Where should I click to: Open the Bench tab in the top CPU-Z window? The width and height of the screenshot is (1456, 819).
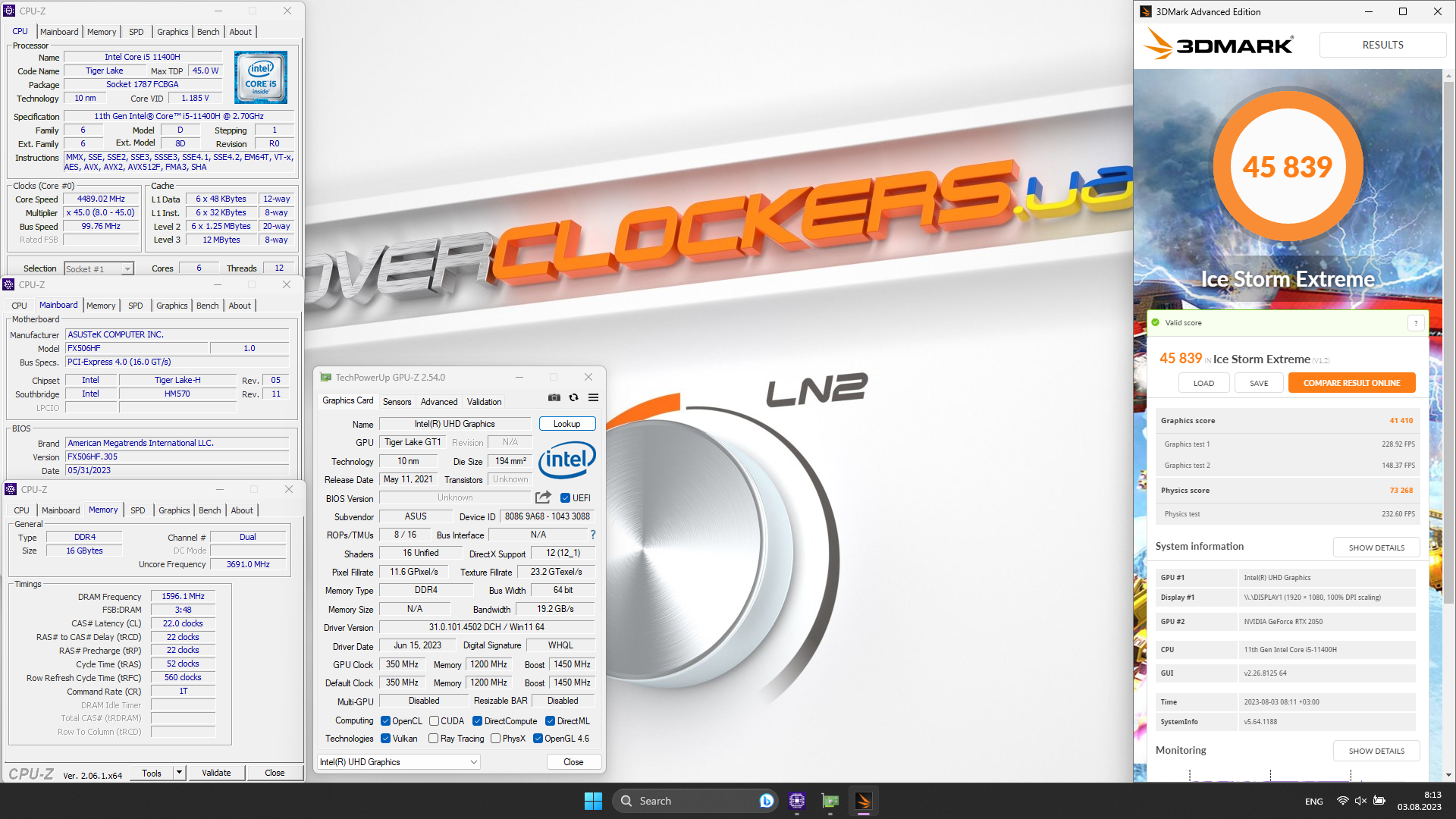tap(208, 32)
